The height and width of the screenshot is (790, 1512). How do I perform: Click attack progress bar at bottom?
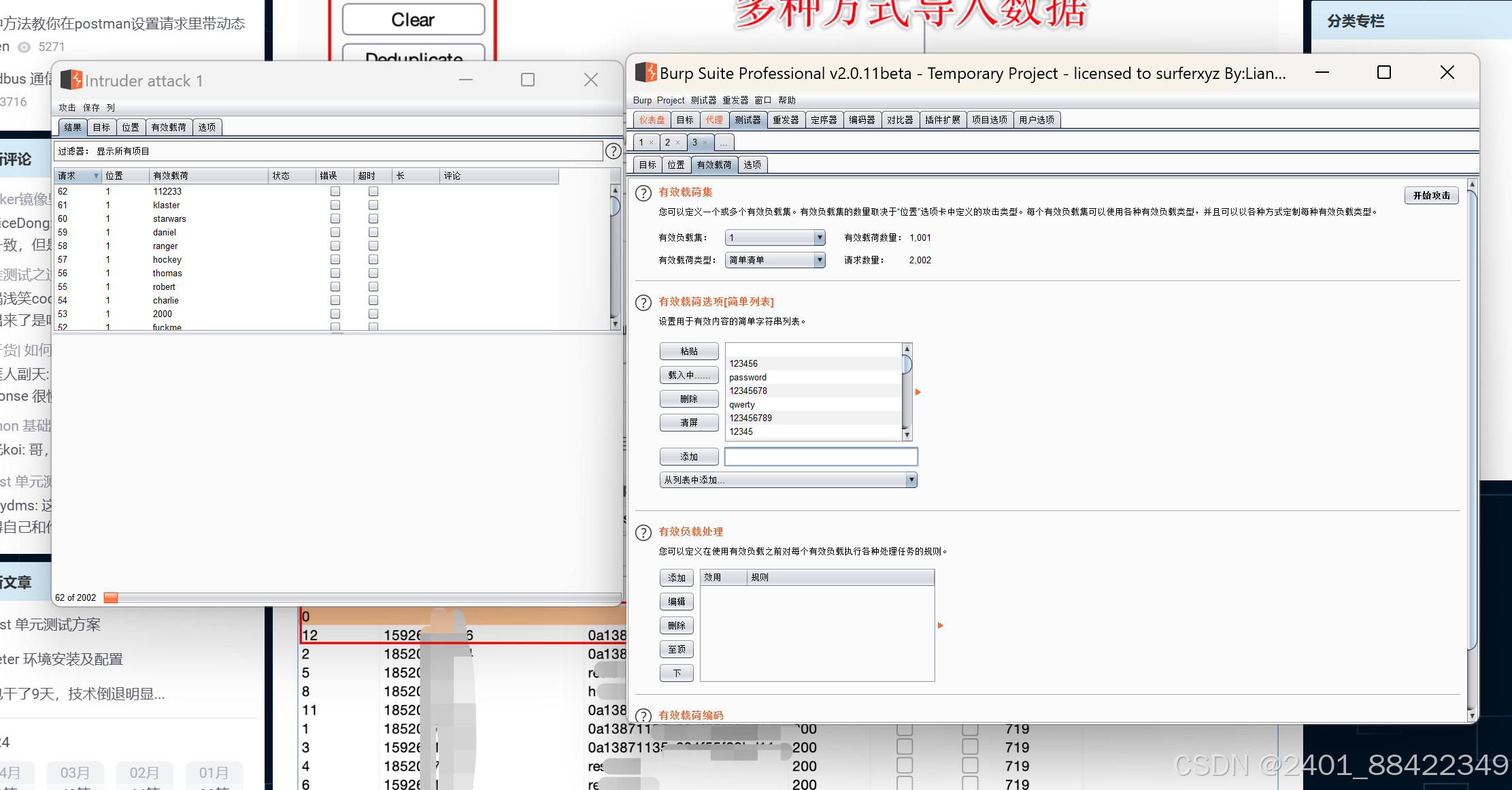pyautogui.click(x=360, y=597)
